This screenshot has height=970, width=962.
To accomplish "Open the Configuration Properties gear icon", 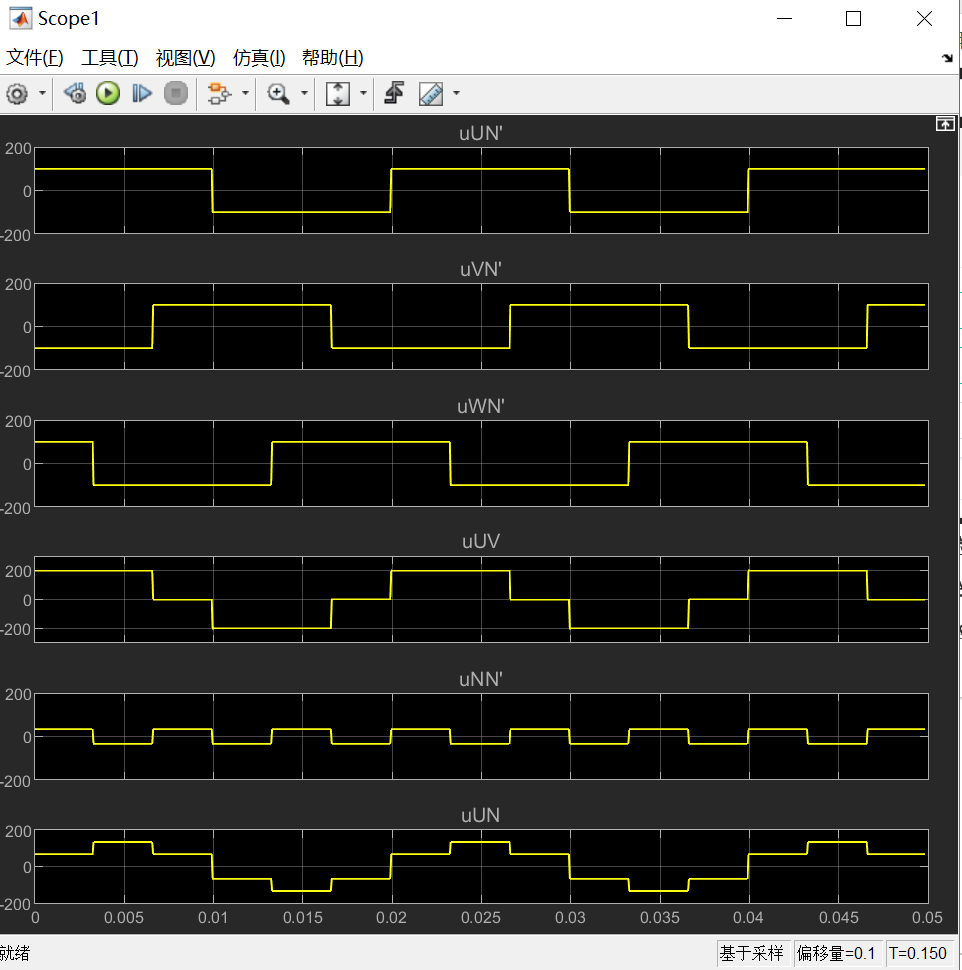I will click(17, 94).
